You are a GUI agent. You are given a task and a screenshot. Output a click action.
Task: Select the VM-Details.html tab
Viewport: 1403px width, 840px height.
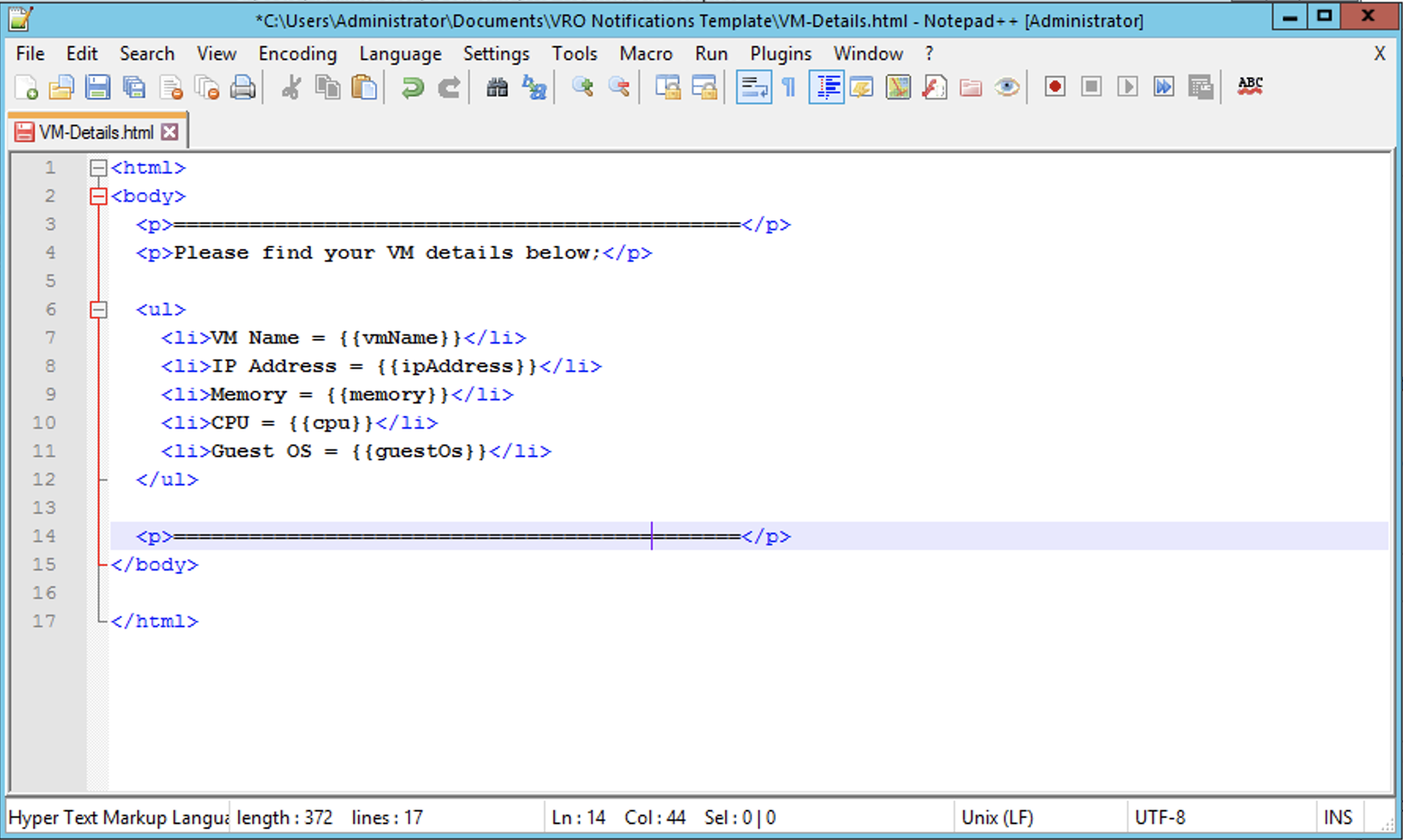click(95, 132)
